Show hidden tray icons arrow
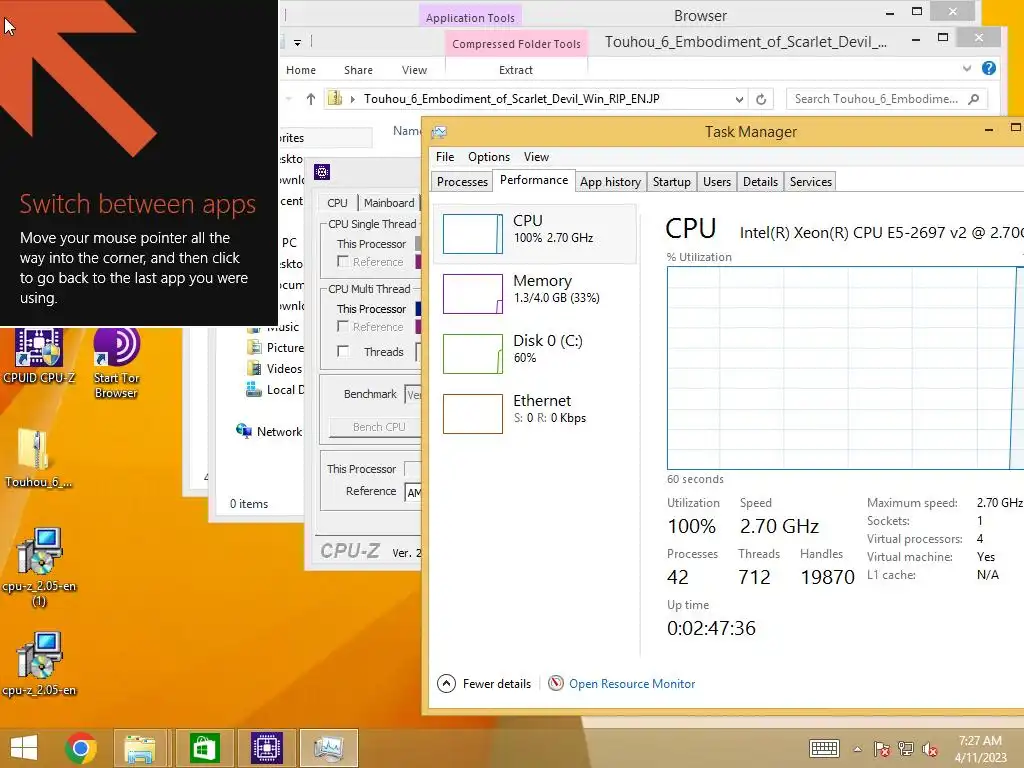This screenshot has width=1024, height=768. point(857,749)
